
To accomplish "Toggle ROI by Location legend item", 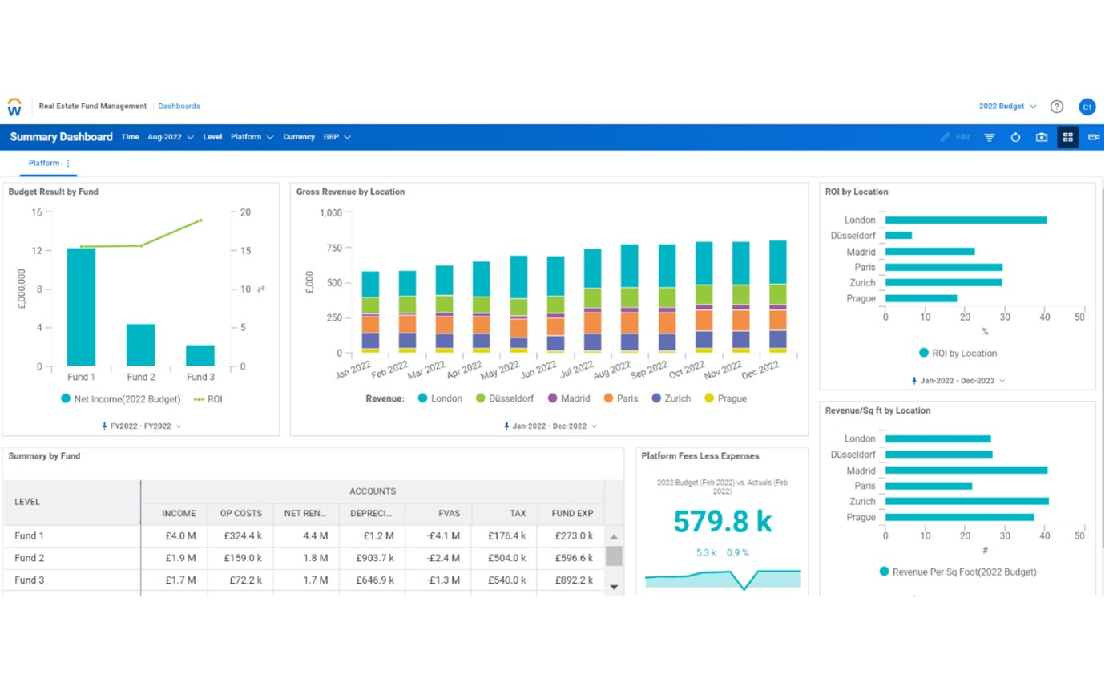I will pyautogui.click(x=958, y=353).
